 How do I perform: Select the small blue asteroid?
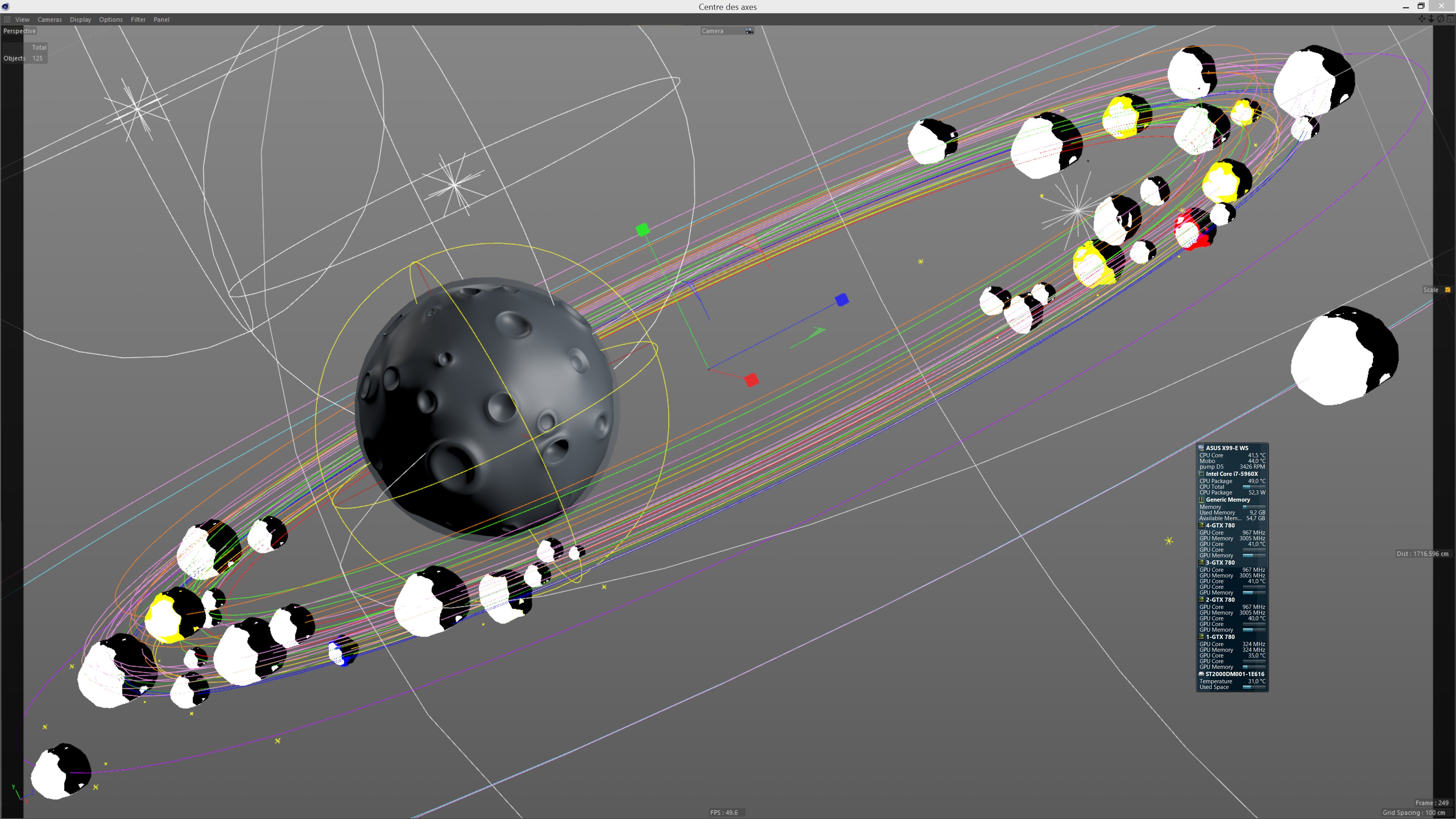342,651
